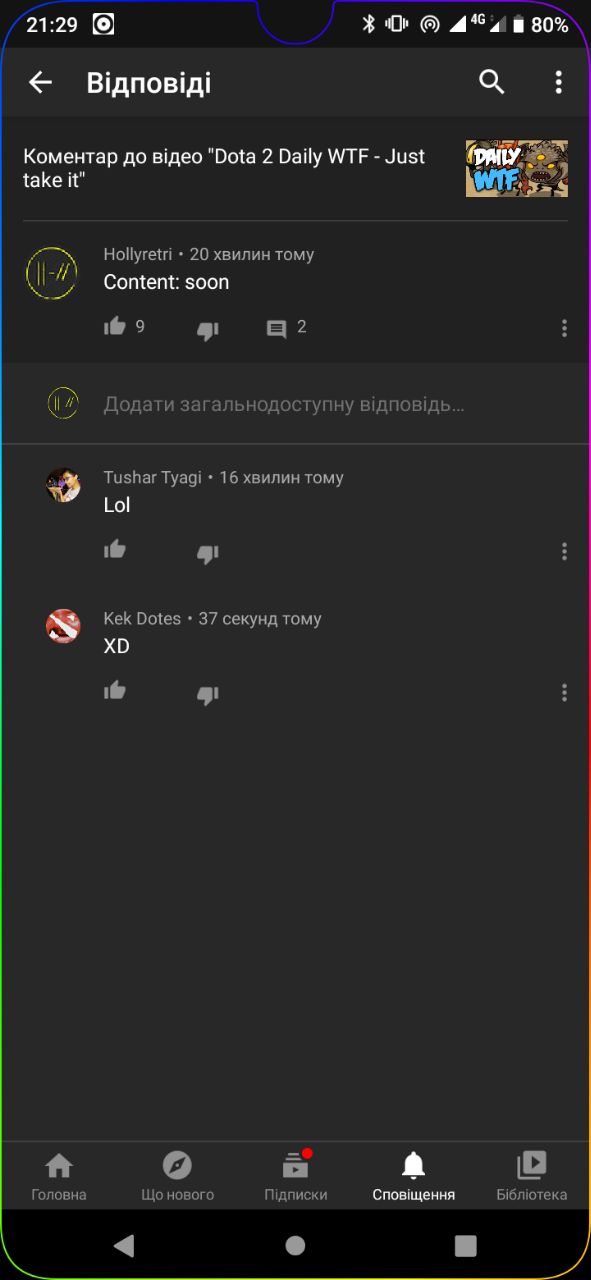Open the Підписки tab
This screenshot has height=1280, width=591.
pyautogui.click(x=295, y=1177)
